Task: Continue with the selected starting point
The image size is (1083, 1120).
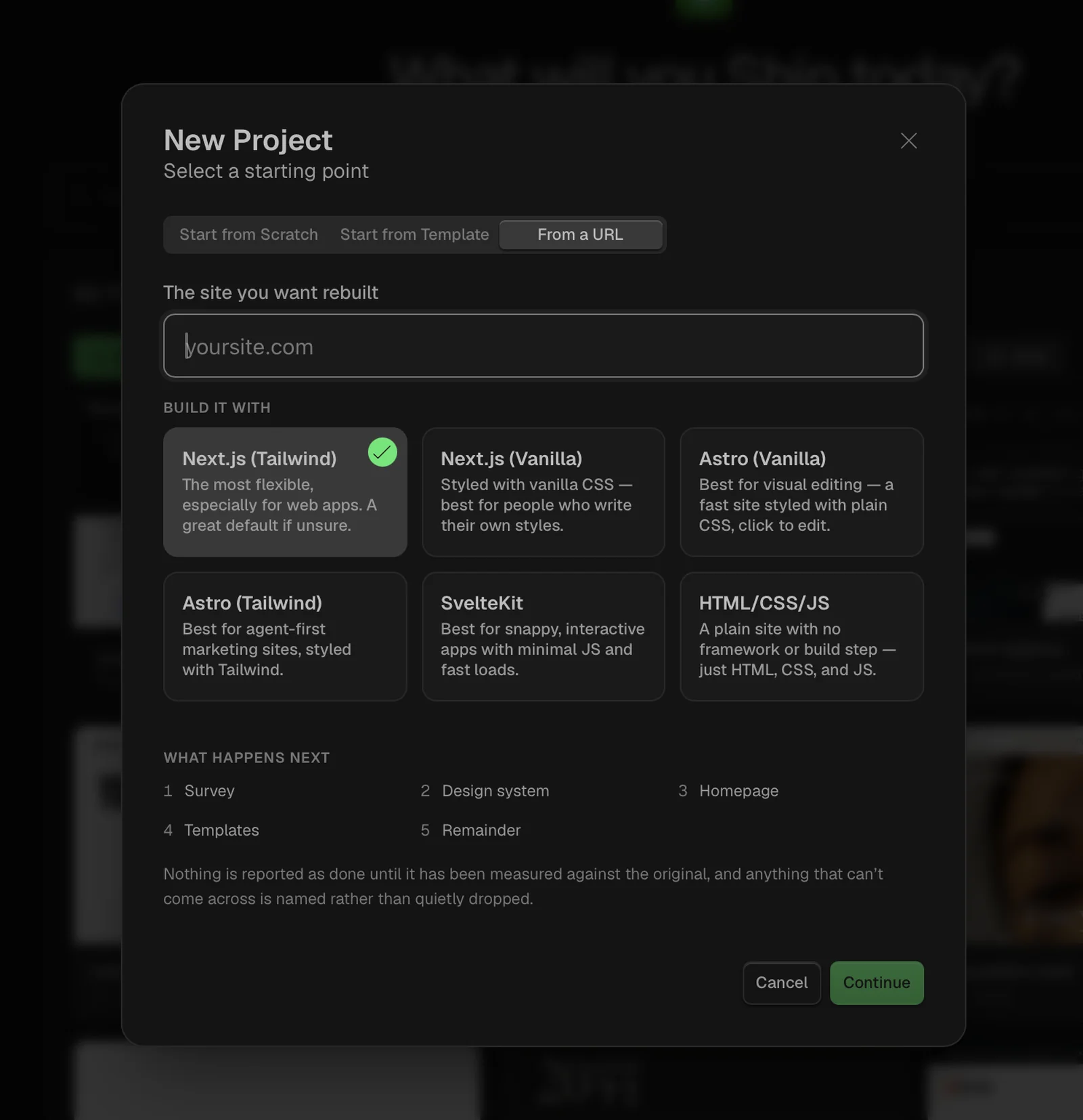Action: [x=877, y=983]
